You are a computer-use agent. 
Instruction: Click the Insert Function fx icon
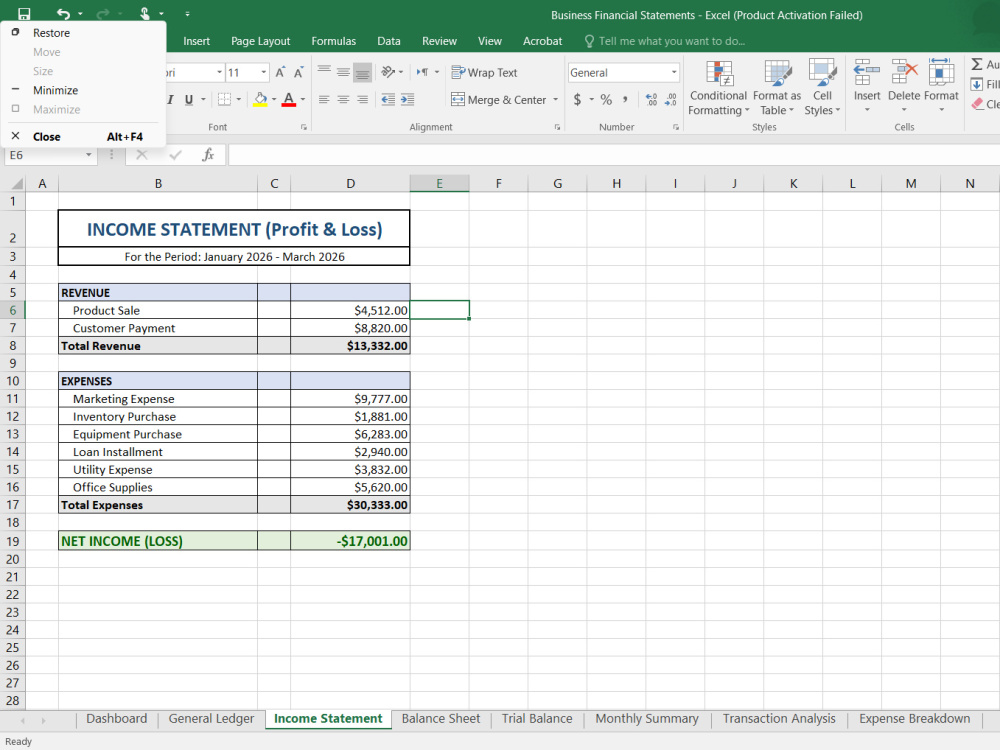pos(208,154)
